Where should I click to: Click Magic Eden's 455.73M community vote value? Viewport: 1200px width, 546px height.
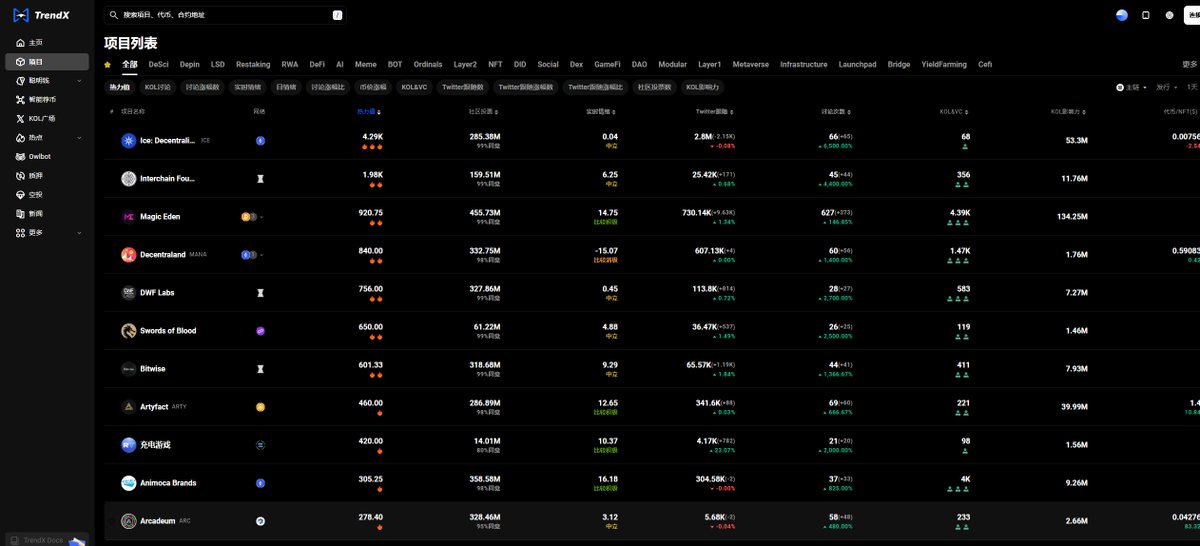click(485, 213)
